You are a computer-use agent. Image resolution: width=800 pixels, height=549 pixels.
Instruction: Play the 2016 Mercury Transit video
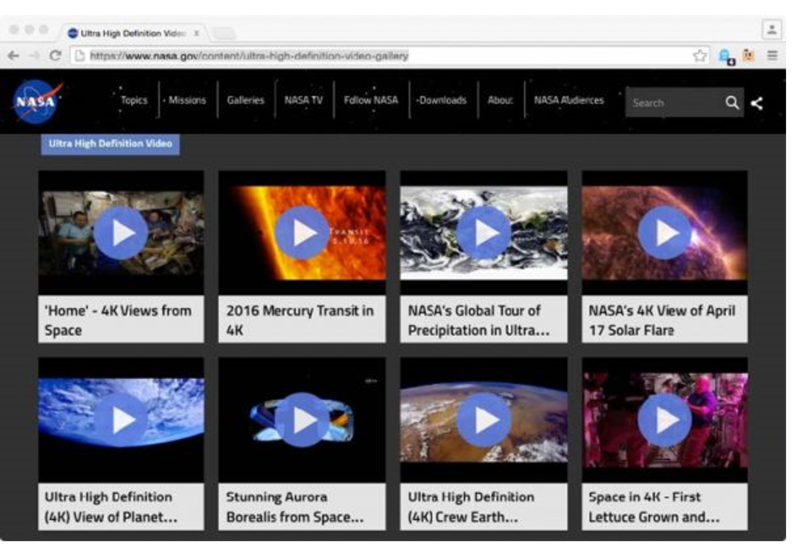point(301,232)
